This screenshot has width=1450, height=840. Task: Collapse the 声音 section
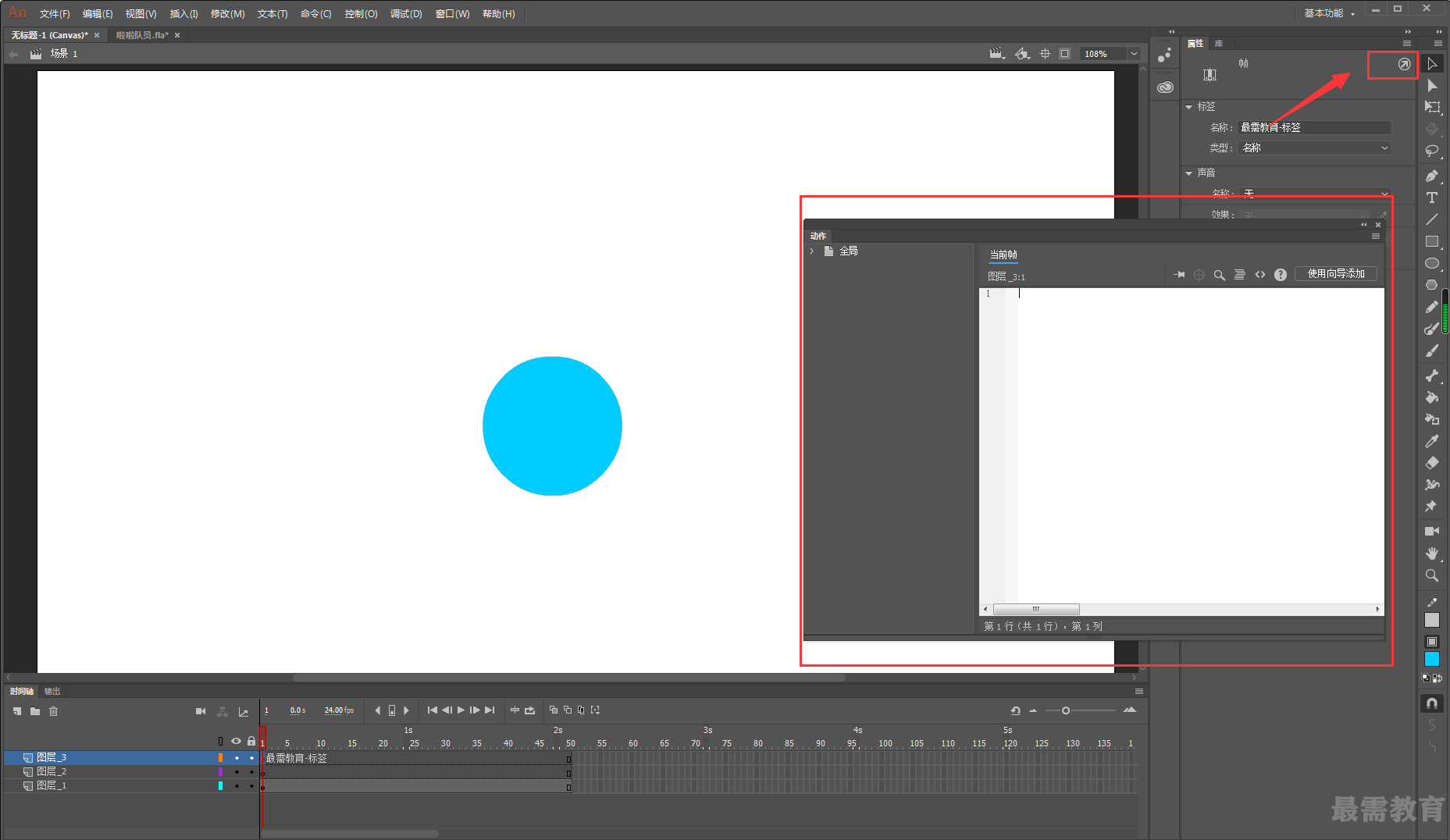(x=1189, y=173)
